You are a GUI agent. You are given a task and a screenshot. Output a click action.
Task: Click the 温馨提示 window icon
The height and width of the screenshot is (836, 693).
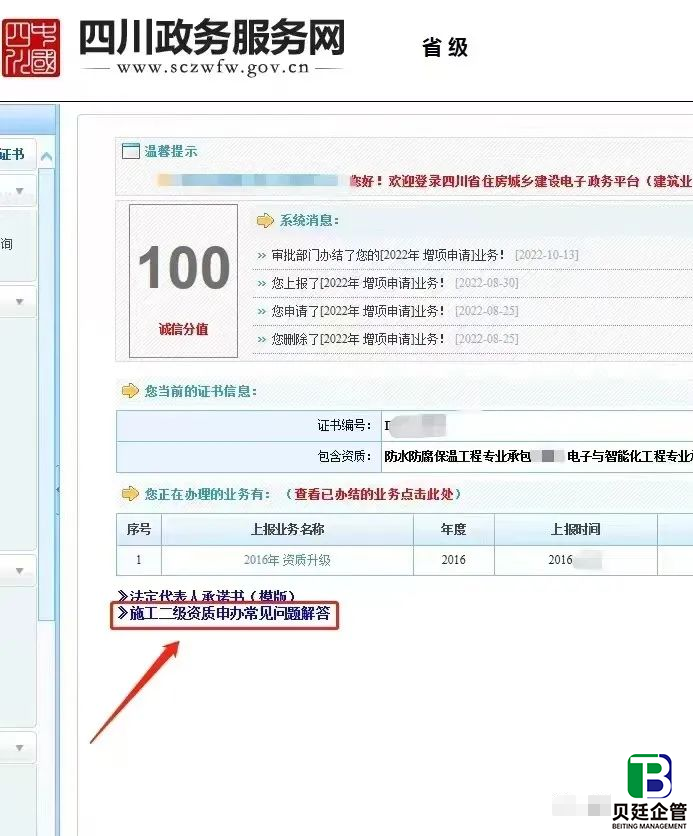[131, 151]
